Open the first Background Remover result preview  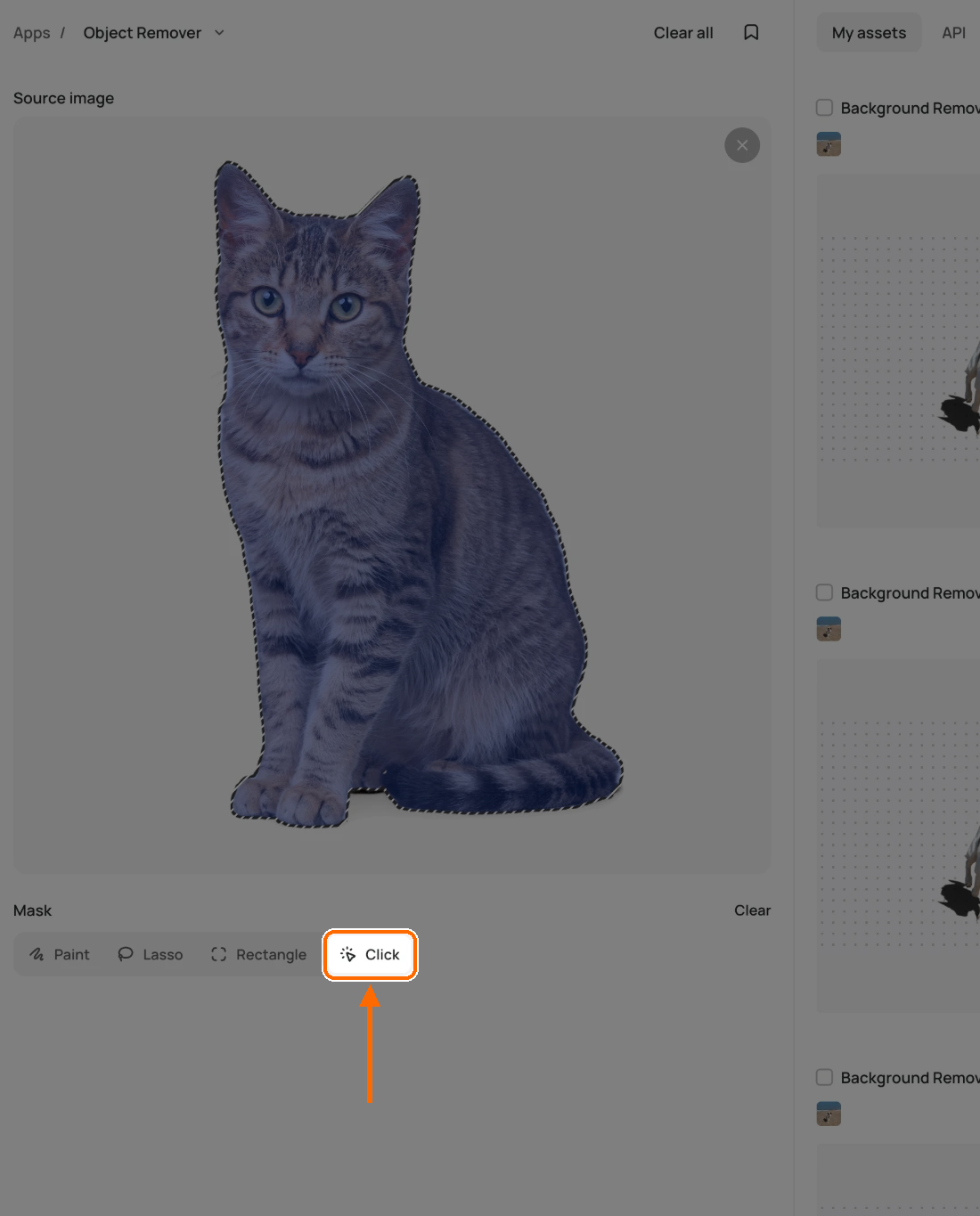(x=898, y=351)
